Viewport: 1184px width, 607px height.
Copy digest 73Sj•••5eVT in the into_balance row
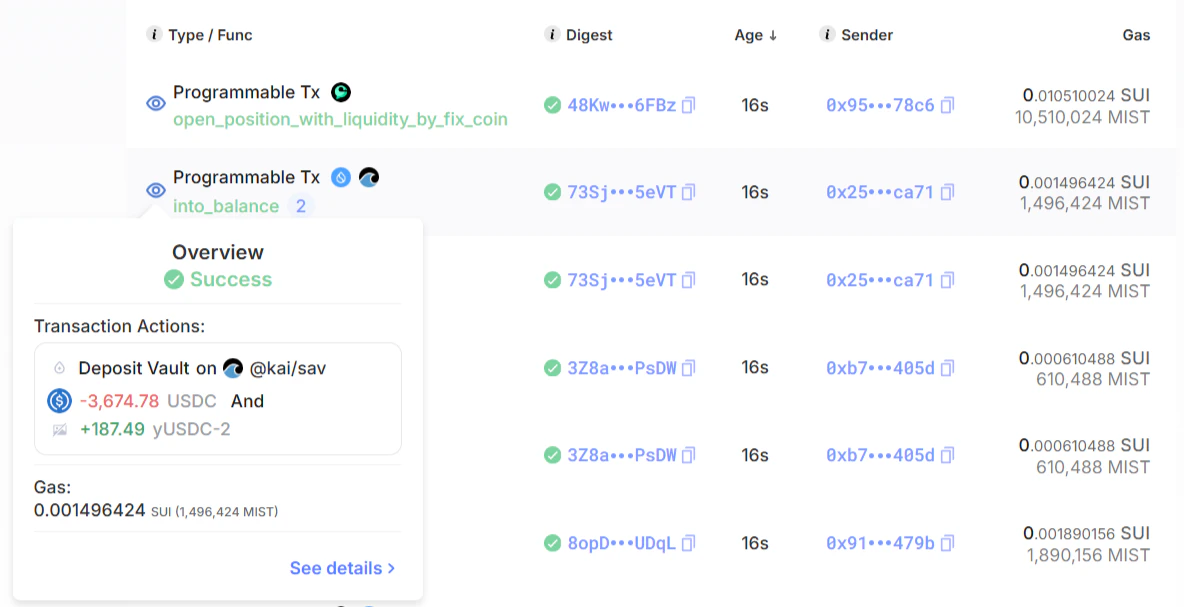click(x=688, y=193)
